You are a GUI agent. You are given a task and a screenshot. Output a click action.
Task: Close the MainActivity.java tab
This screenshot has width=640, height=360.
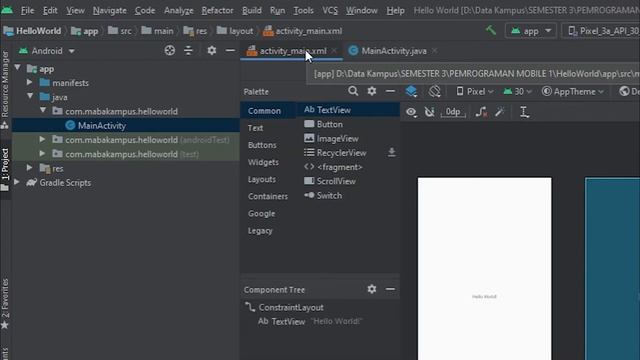coord(434,51)
